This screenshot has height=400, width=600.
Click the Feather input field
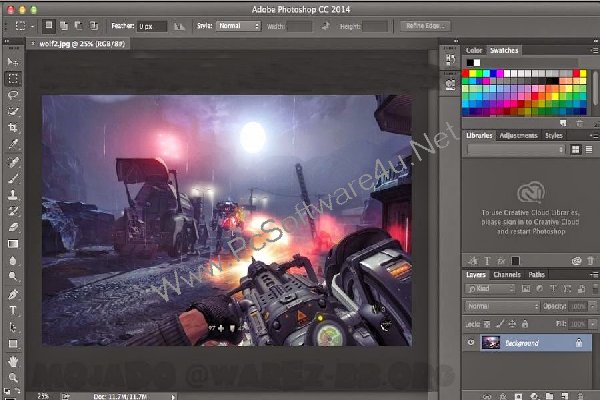coord(152,26)
